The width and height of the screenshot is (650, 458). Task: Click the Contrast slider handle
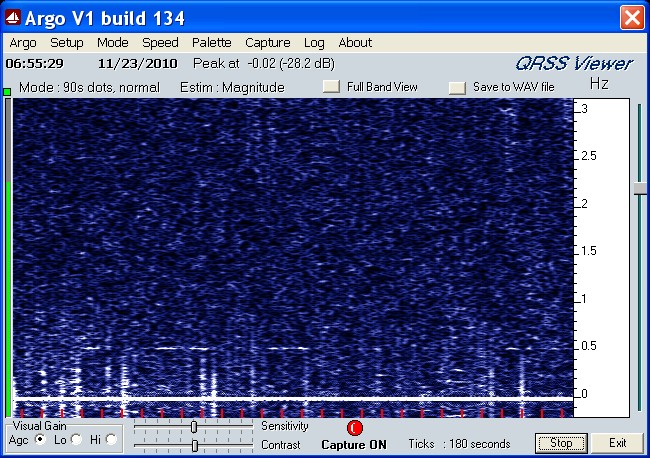193,445
